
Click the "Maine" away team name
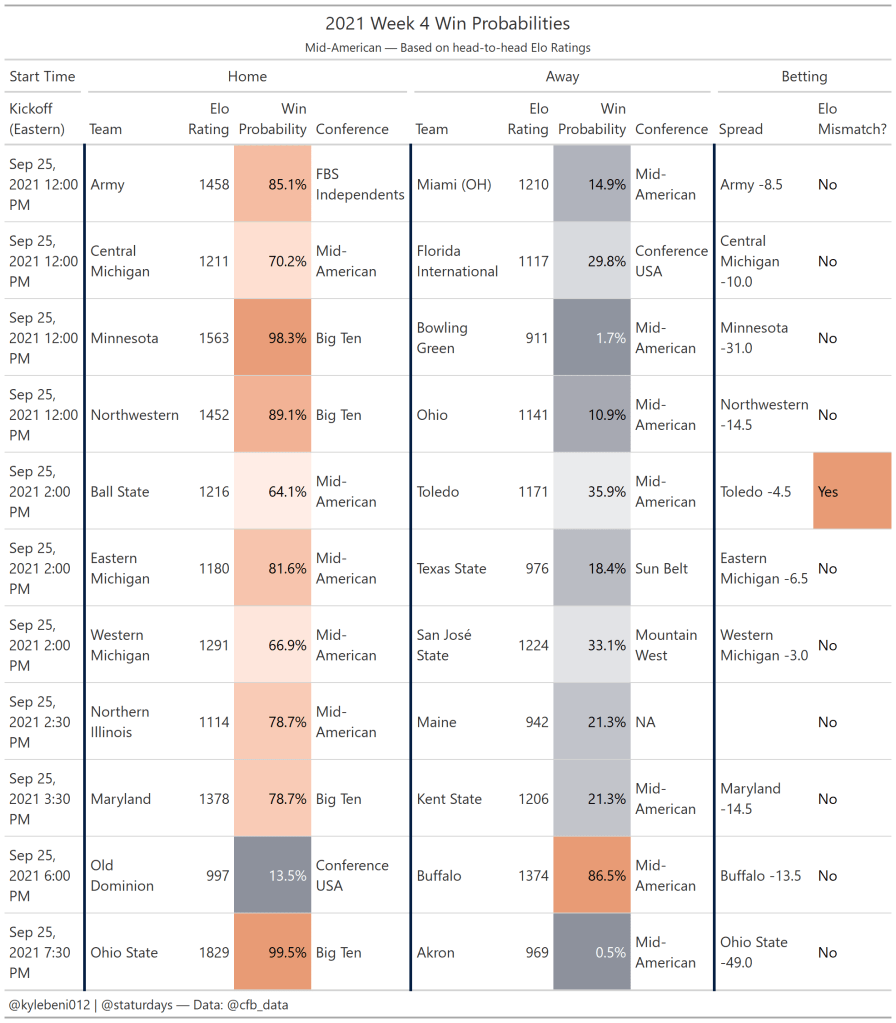click(436, 722)
